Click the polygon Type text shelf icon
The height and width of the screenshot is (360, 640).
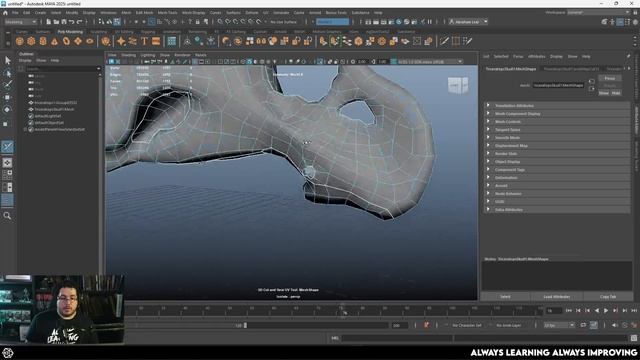point(144,41)
